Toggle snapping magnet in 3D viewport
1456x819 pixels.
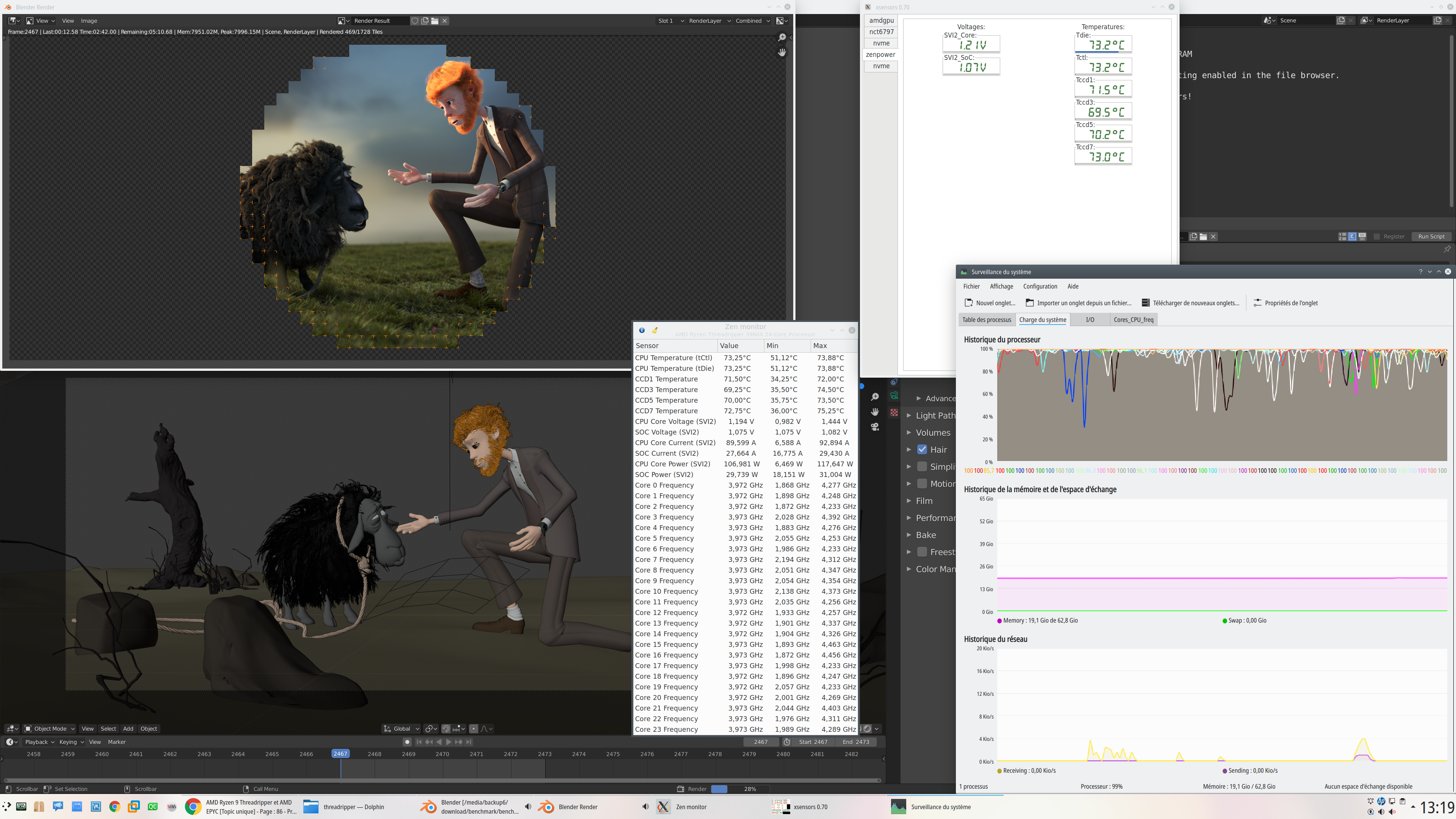(446, 728)
